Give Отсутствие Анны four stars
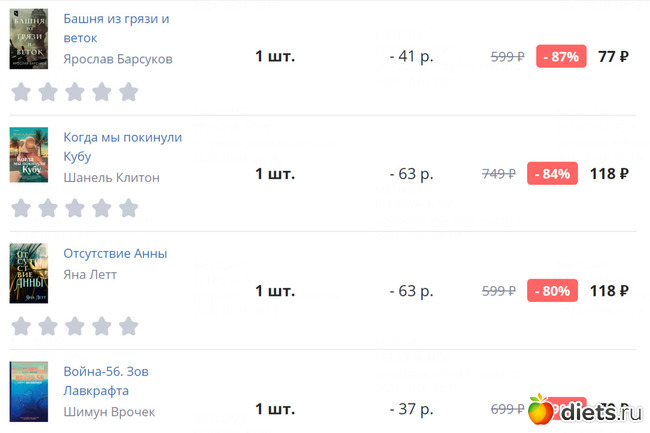The width and height of the screenshot is (650, 433). (101, 326)
